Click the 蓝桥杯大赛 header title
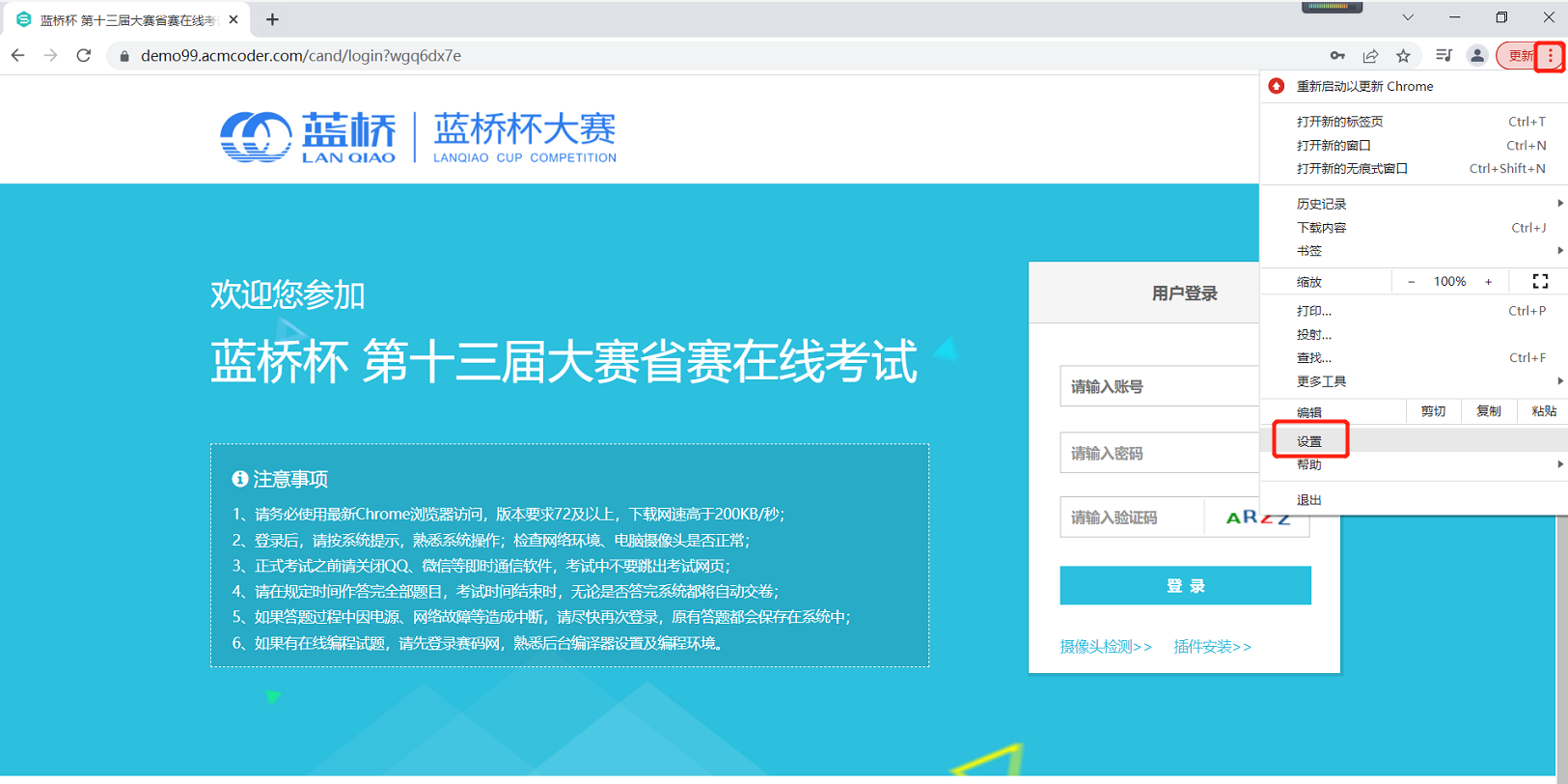 coord(524,137)
